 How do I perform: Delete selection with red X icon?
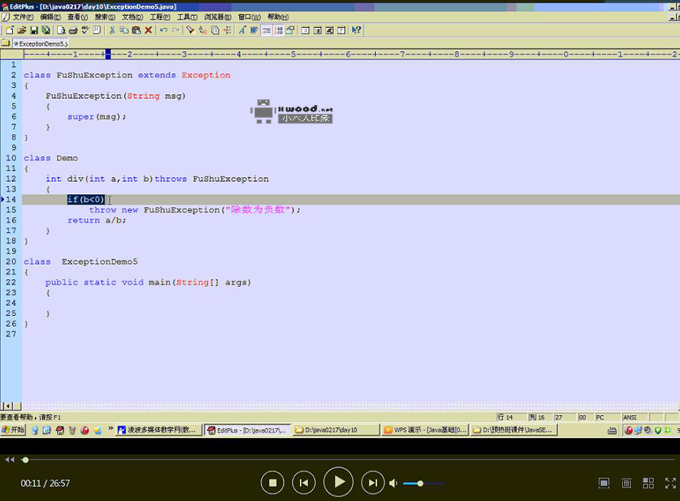pyautogui.click(x=148, y=30)
